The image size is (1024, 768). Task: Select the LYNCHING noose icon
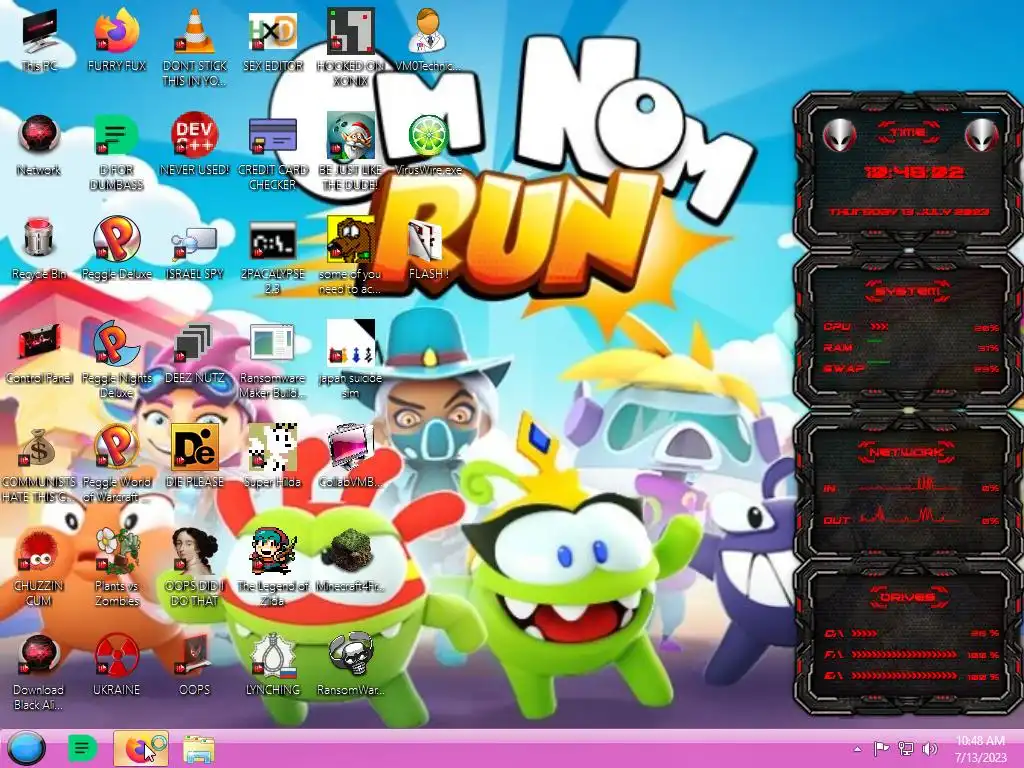point(273,656)
